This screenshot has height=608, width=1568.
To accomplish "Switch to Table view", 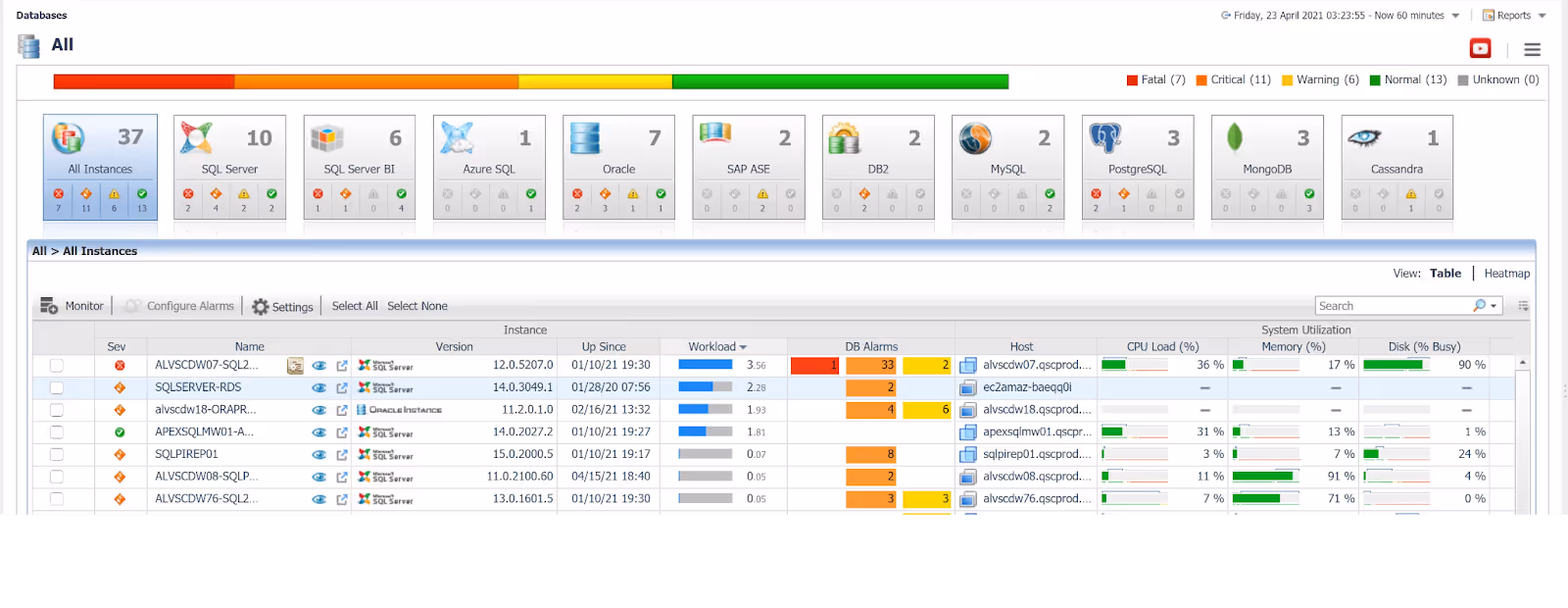I will click(1445, 274).
